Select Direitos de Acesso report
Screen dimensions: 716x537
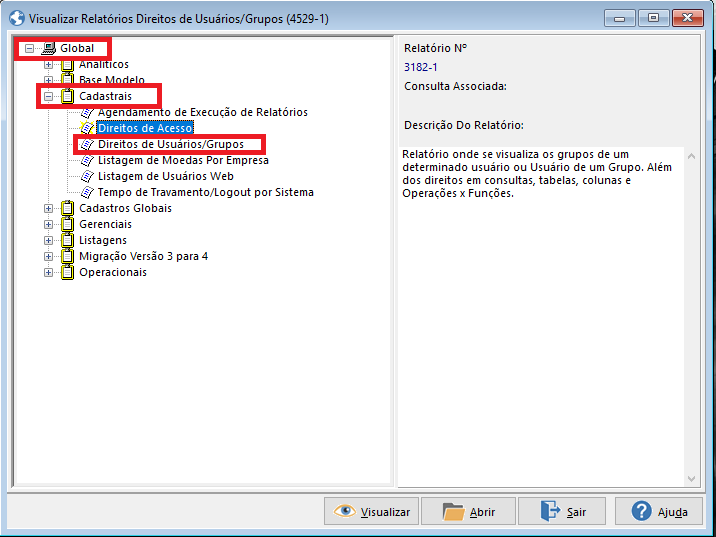click(x=145, y=128)
